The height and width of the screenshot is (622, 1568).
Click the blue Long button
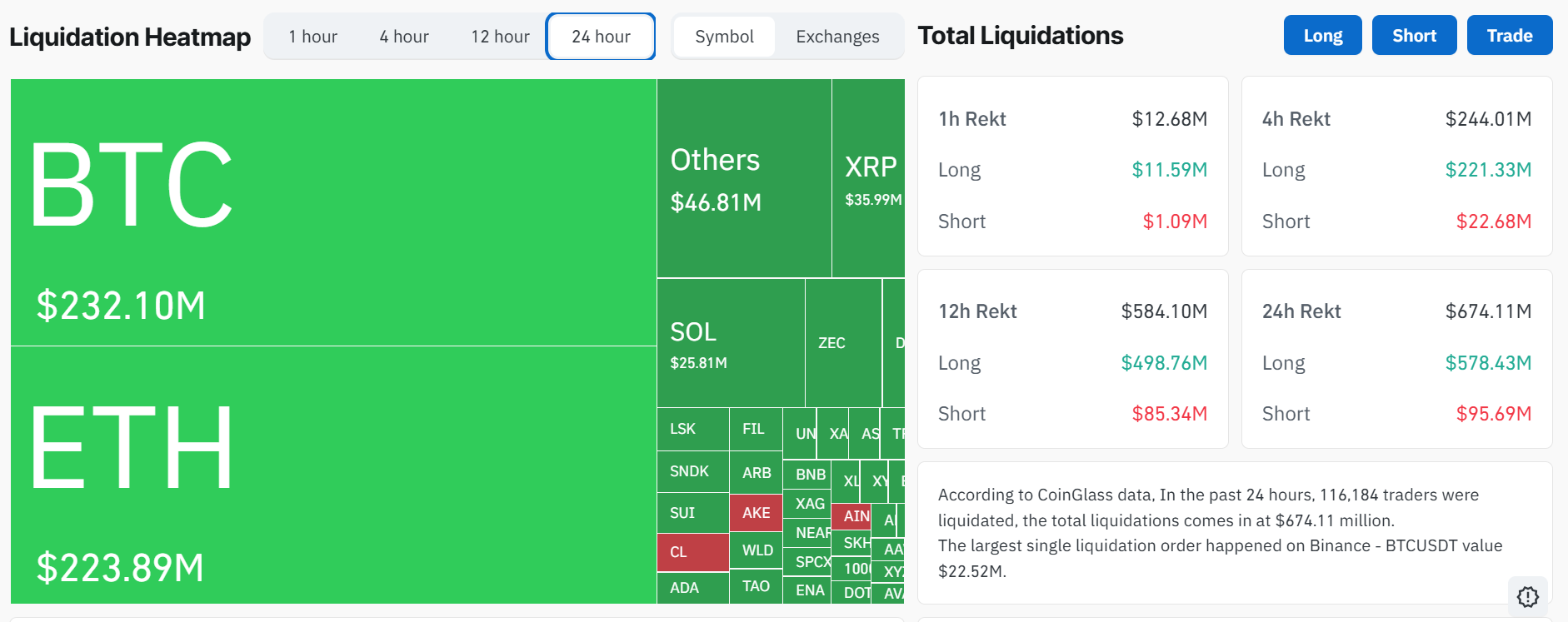1322,35
